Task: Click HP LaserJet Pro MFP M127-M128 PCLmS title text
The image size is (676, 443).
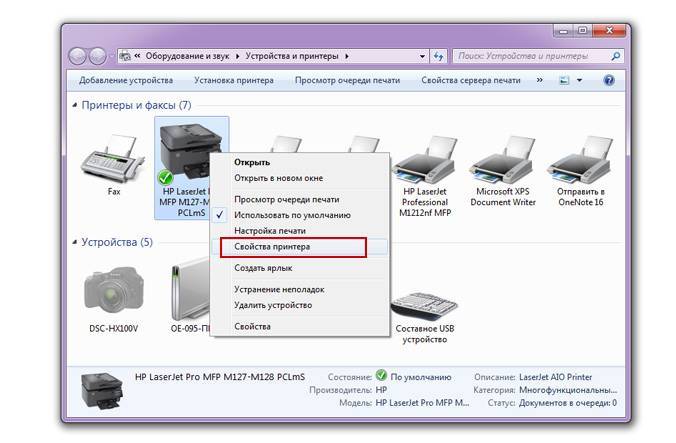Action: tap(220, 377)
